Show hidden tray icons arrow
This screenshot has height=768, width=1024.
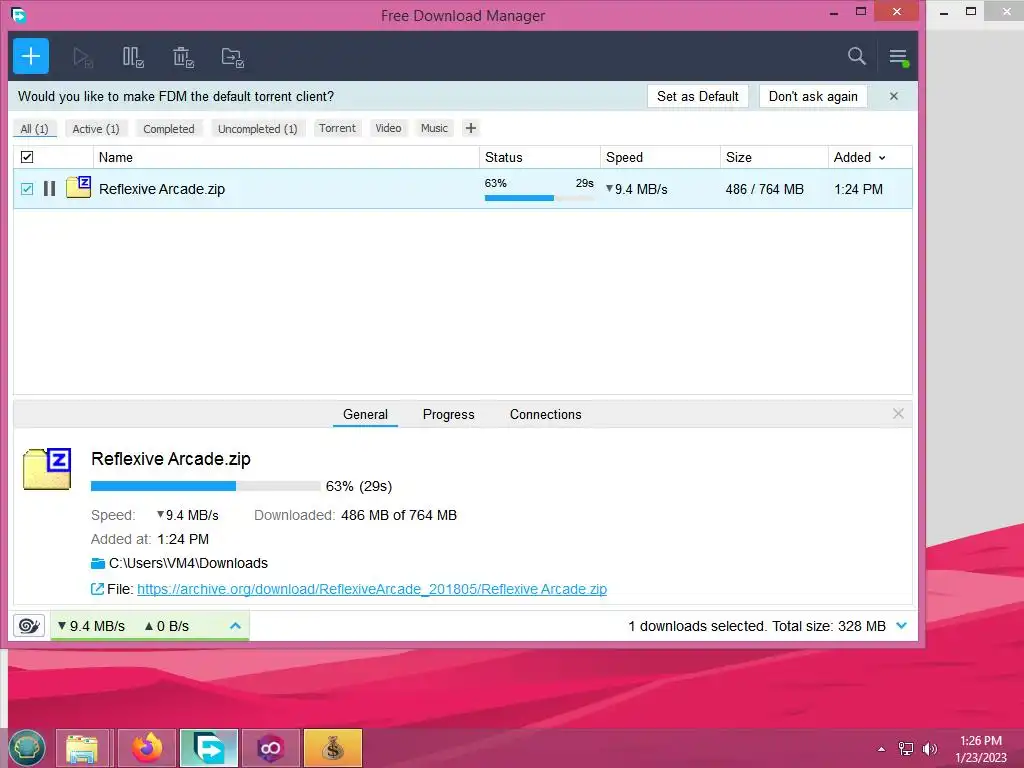(x=881, y=749)
